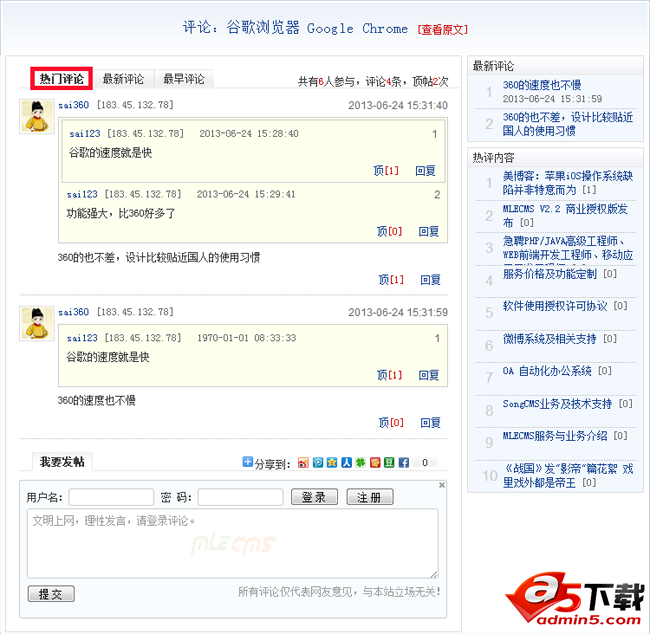Open hot article 急聘PHP/JAVA高级工程师
Screen dimensions: 650x634
[x=568, y=248]
